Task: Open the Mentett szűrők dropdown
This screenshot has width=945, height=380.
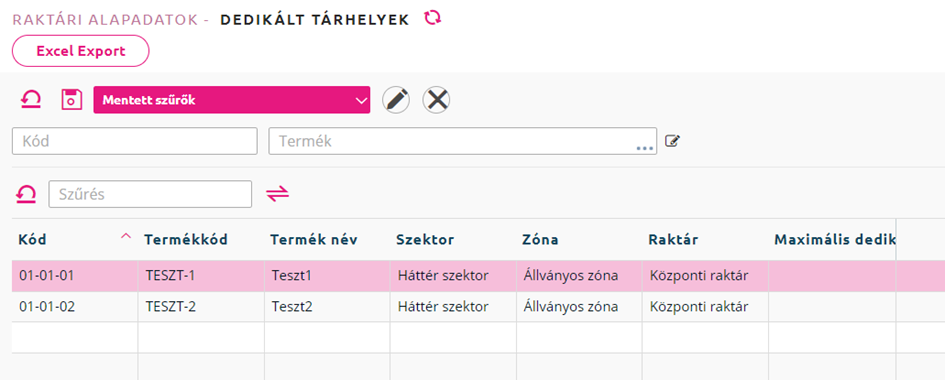Action: [x=231, y=100]
